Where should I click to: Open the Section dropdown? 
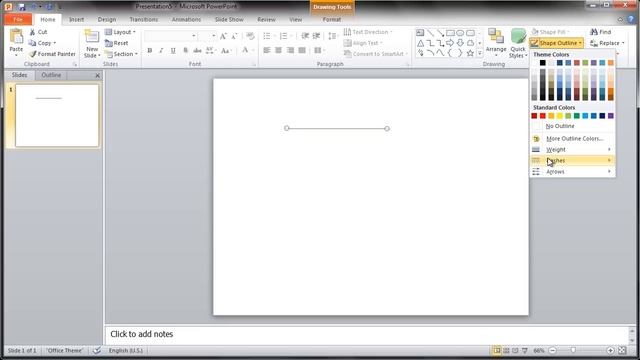[x=121, y=54]
